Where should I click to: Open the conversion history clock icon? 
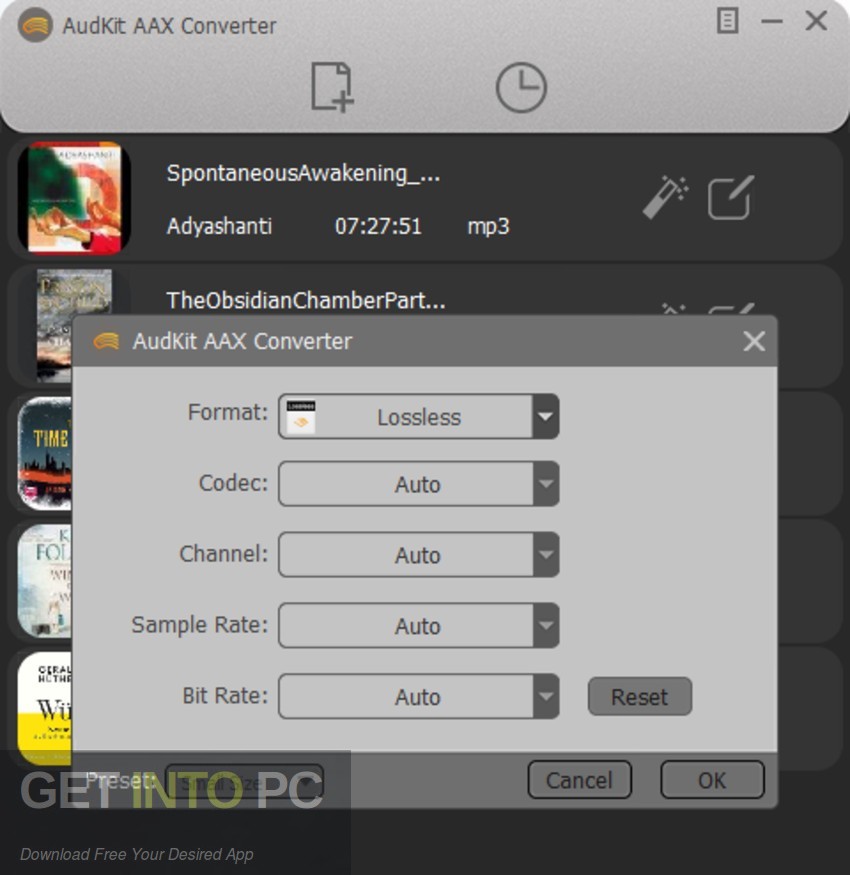[521, 88]
